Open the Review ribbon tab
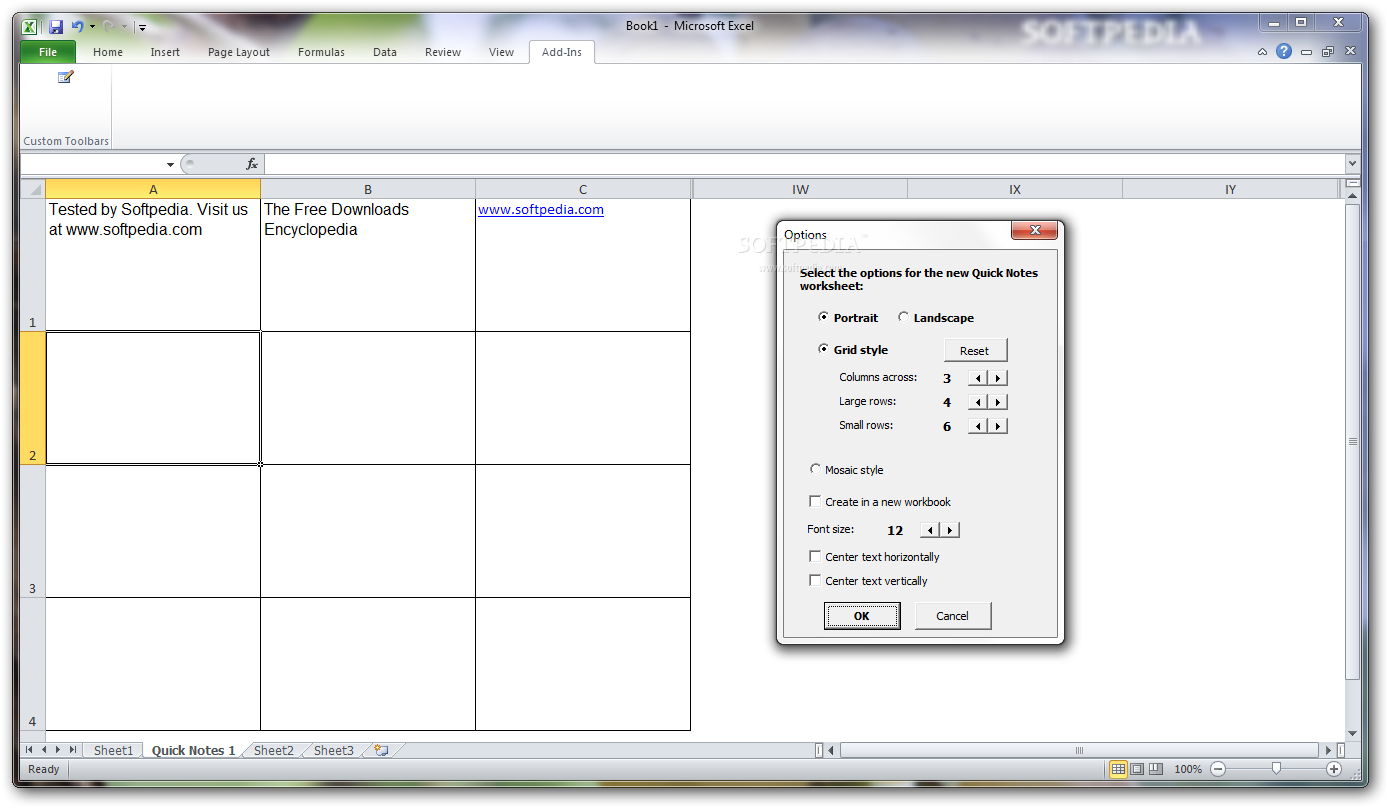 [x=443, y=52]
